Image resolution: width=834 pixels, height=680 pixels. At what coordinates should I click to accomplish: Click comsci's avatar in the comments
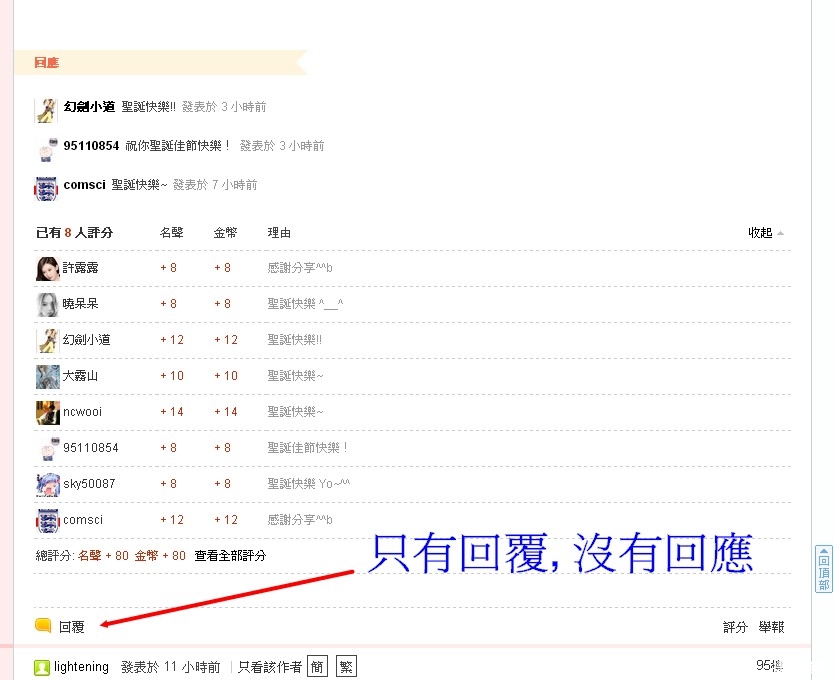(46, 187)
